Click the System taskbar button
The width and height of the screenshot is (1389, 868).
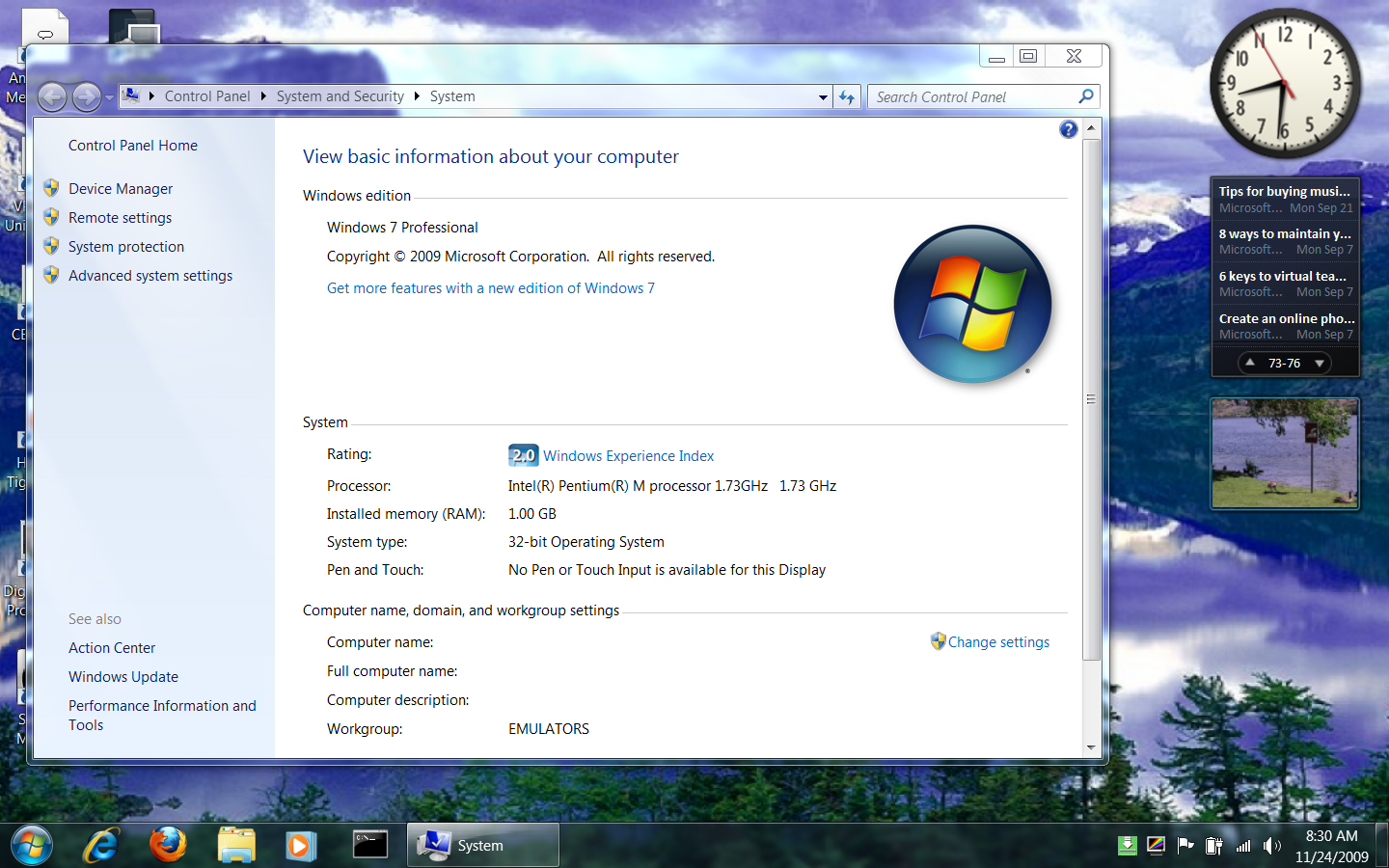point(483,846)
